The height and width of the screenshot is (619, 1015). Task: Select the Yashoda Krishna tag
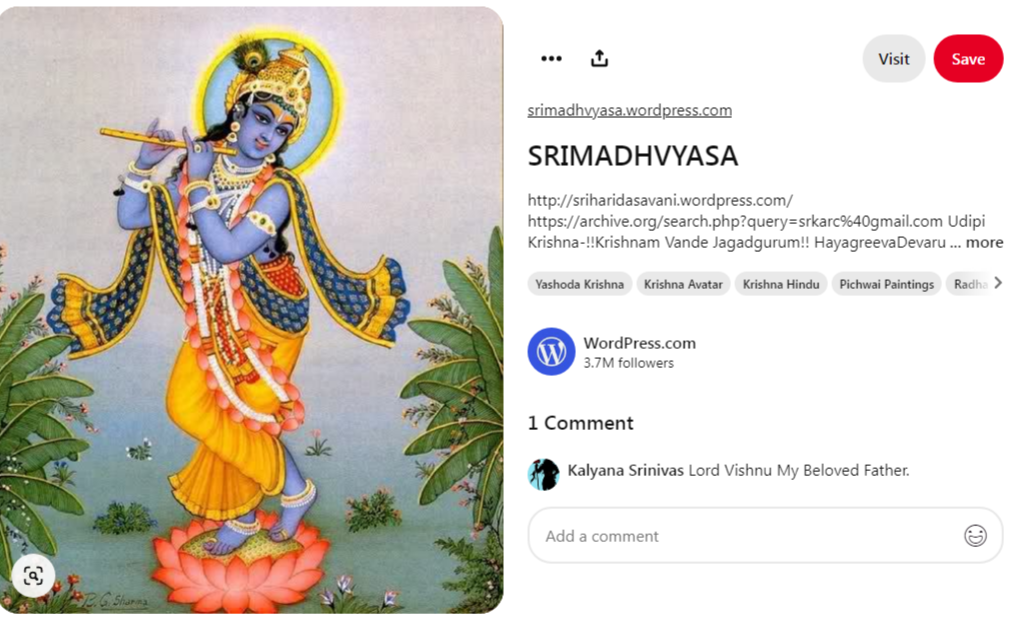pos(579,284)
